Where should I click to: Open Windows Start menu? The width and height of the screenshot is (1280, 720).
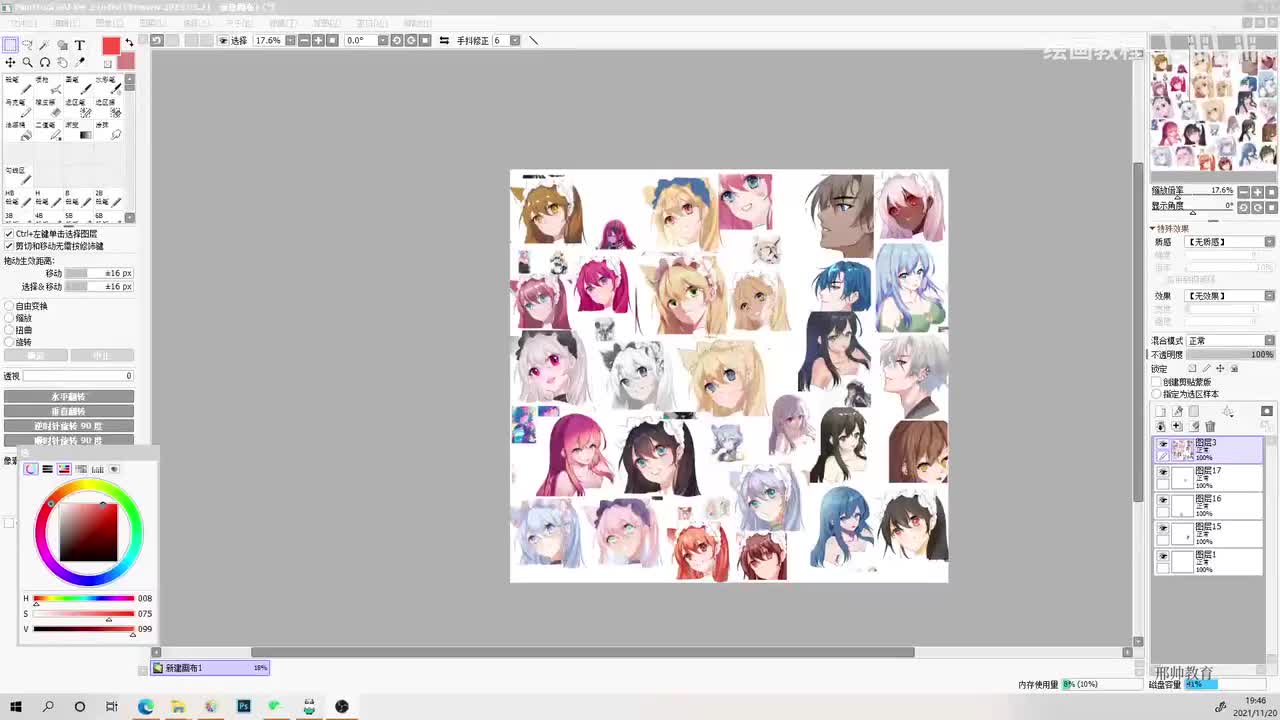coord(15,706)
